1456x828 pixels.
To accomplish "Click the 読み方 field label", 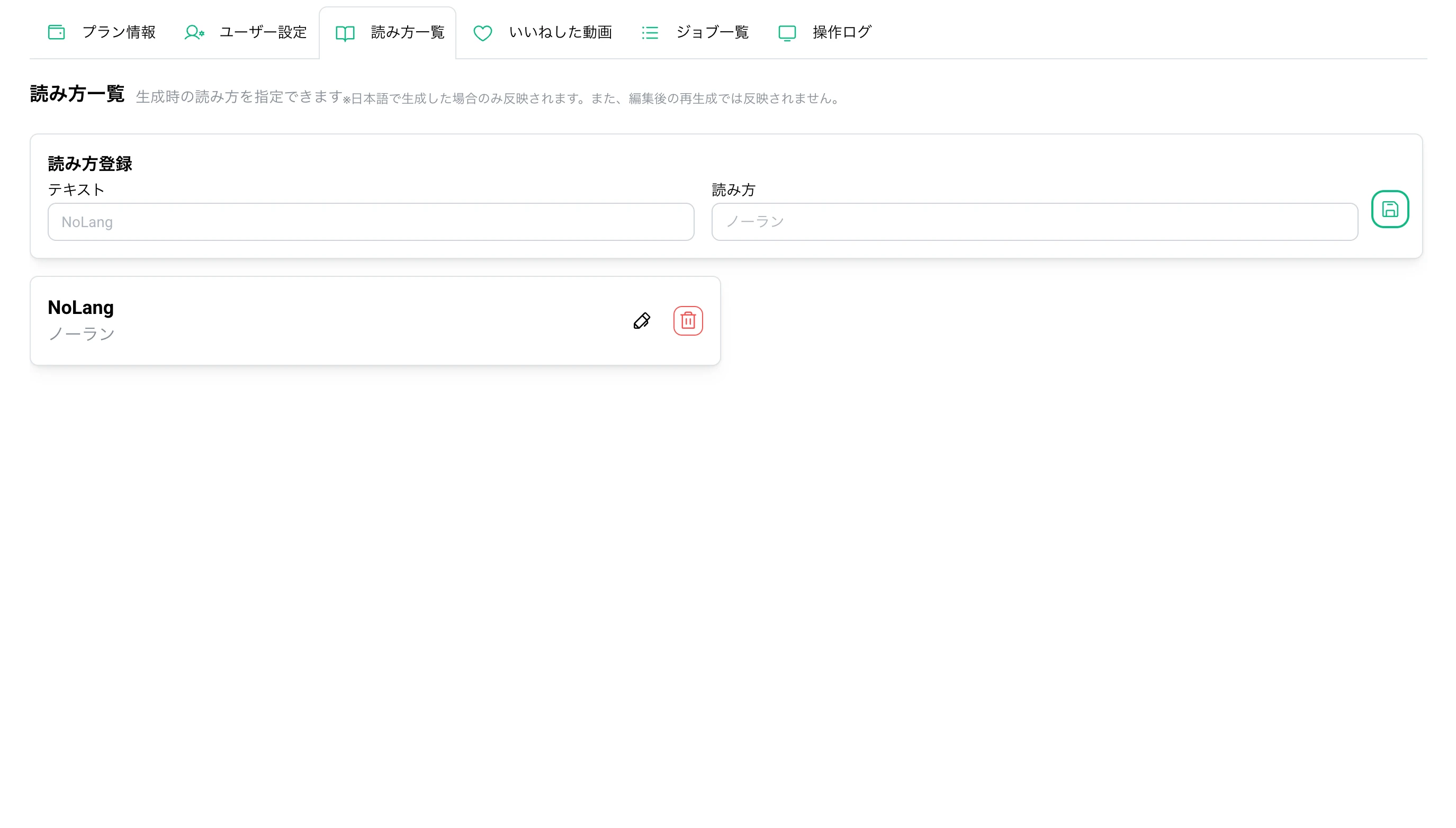I will coord(734,190).
